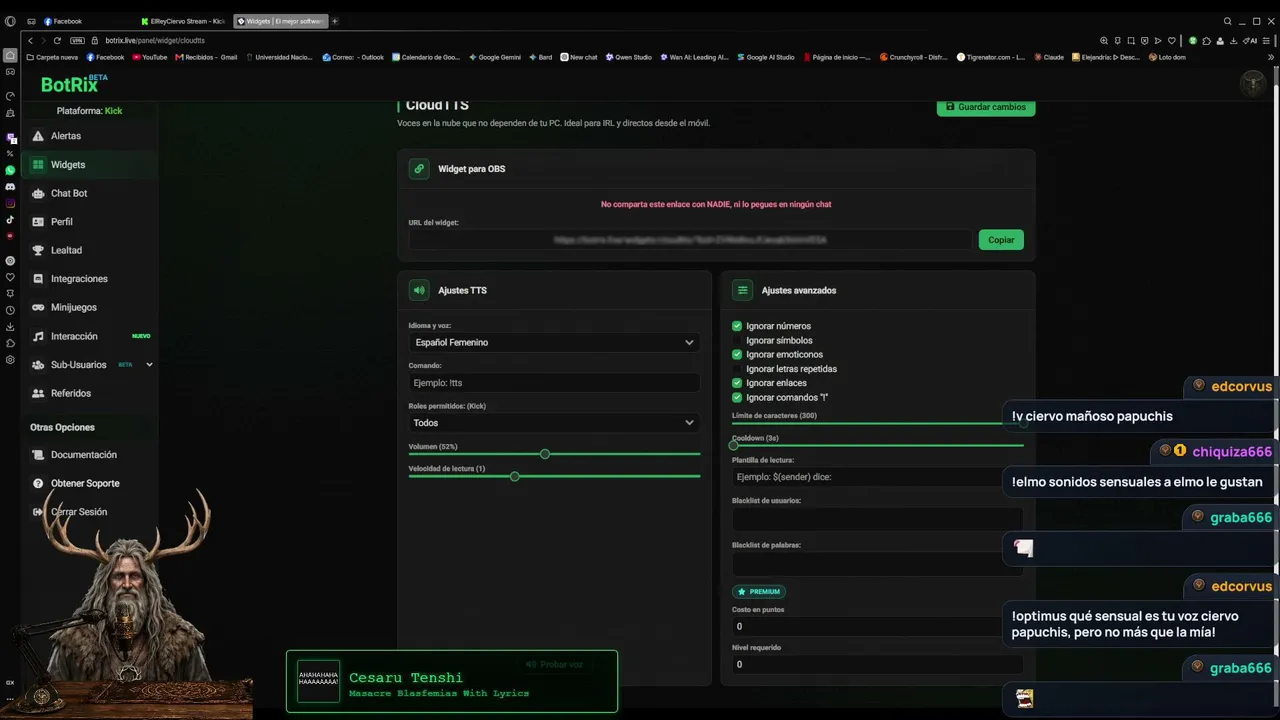This screenshot has width=1280, height=720.
Task: Click the BotRix logo
Action: point(74,84)
